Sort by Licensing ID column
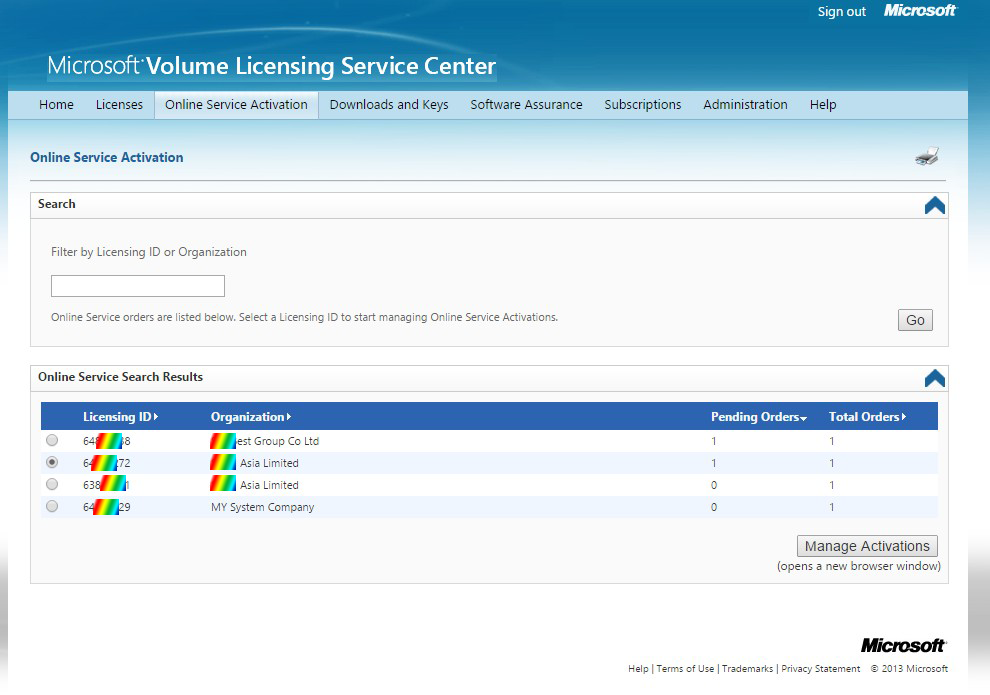Image resolution: width=990 pixels, height=695 pixels. pyautogui.click(x=120, y=417)
